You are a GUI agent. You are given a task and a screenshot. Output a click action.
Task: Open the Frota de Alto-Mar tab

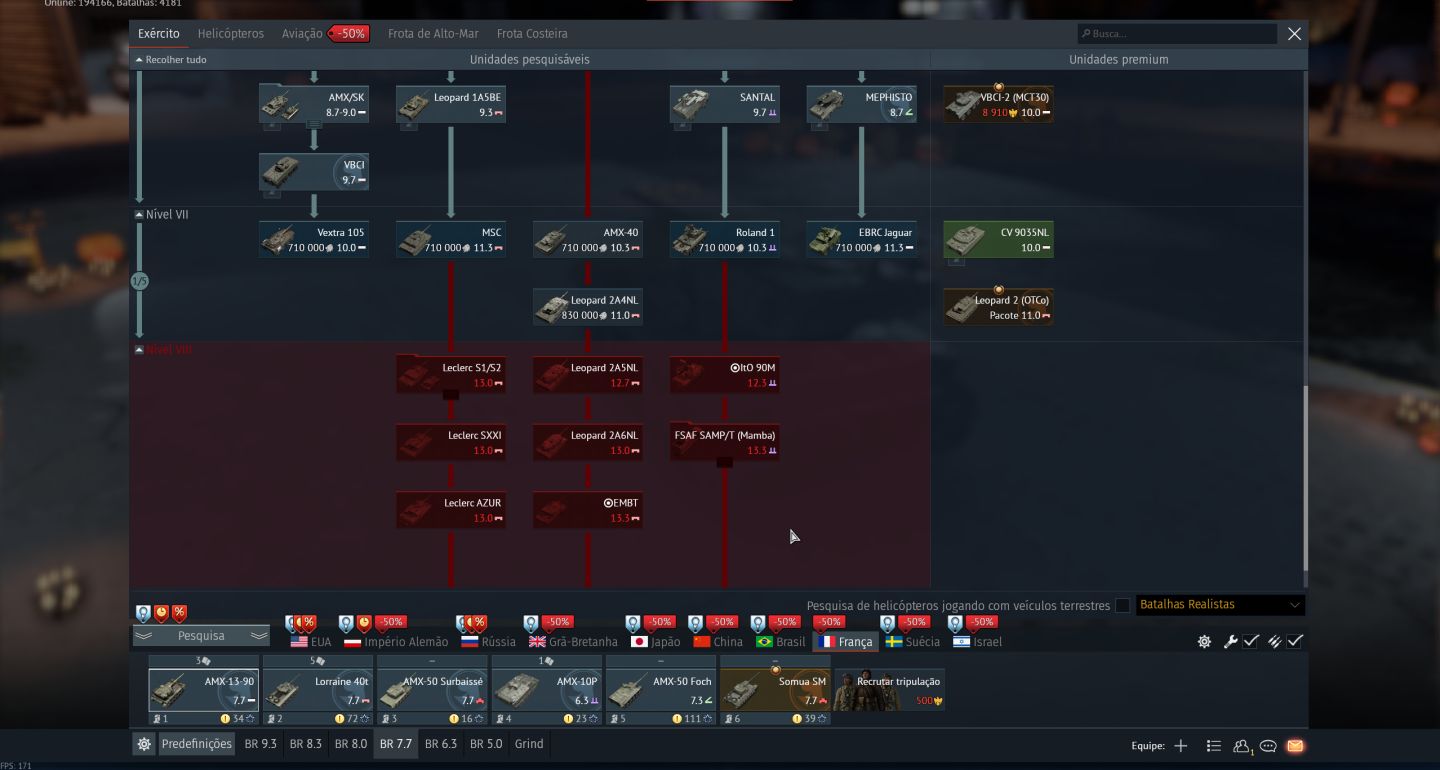[x=433, y=34]
